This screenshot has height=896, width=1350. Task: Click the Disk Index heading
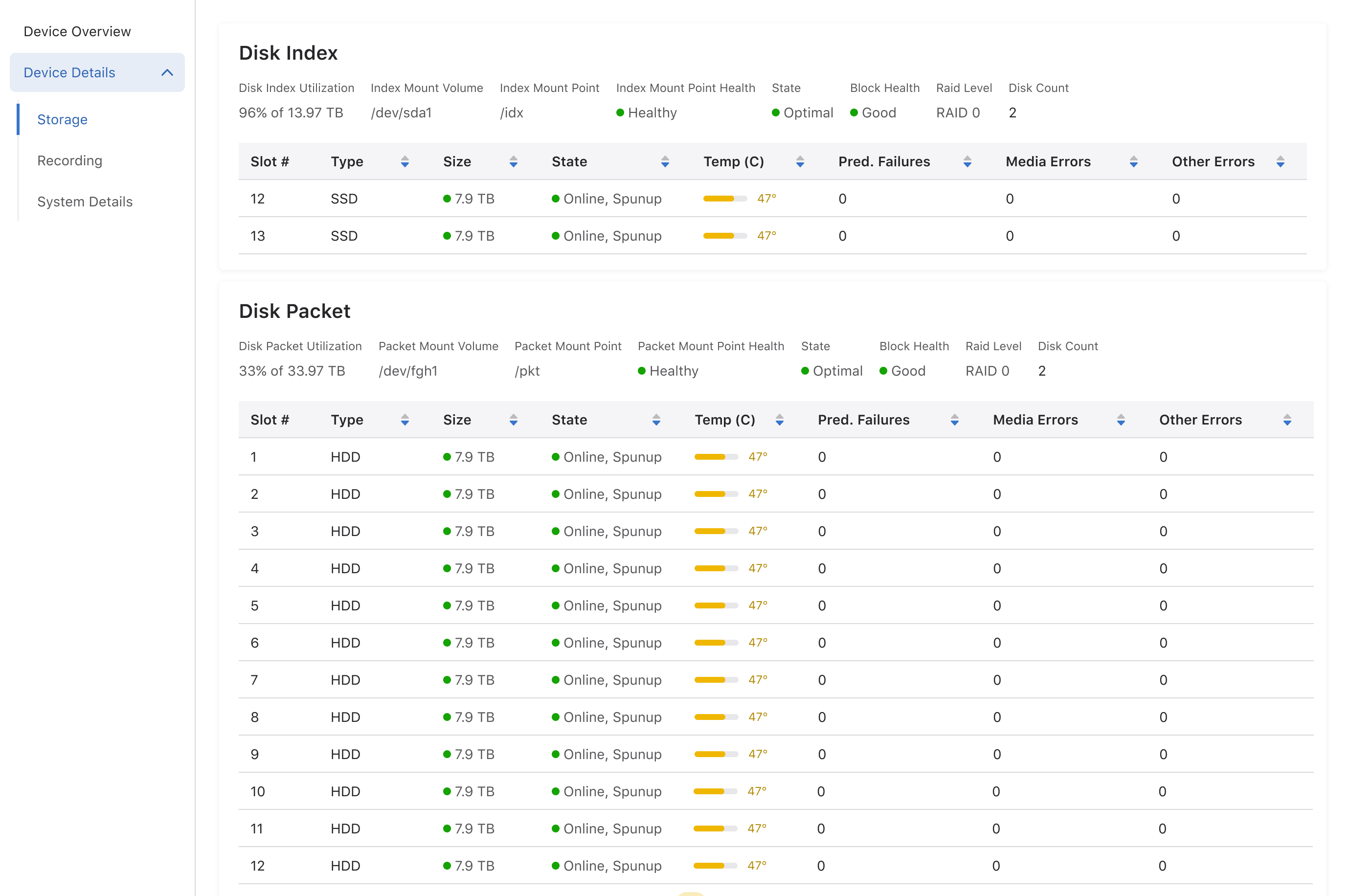(288, 52)
